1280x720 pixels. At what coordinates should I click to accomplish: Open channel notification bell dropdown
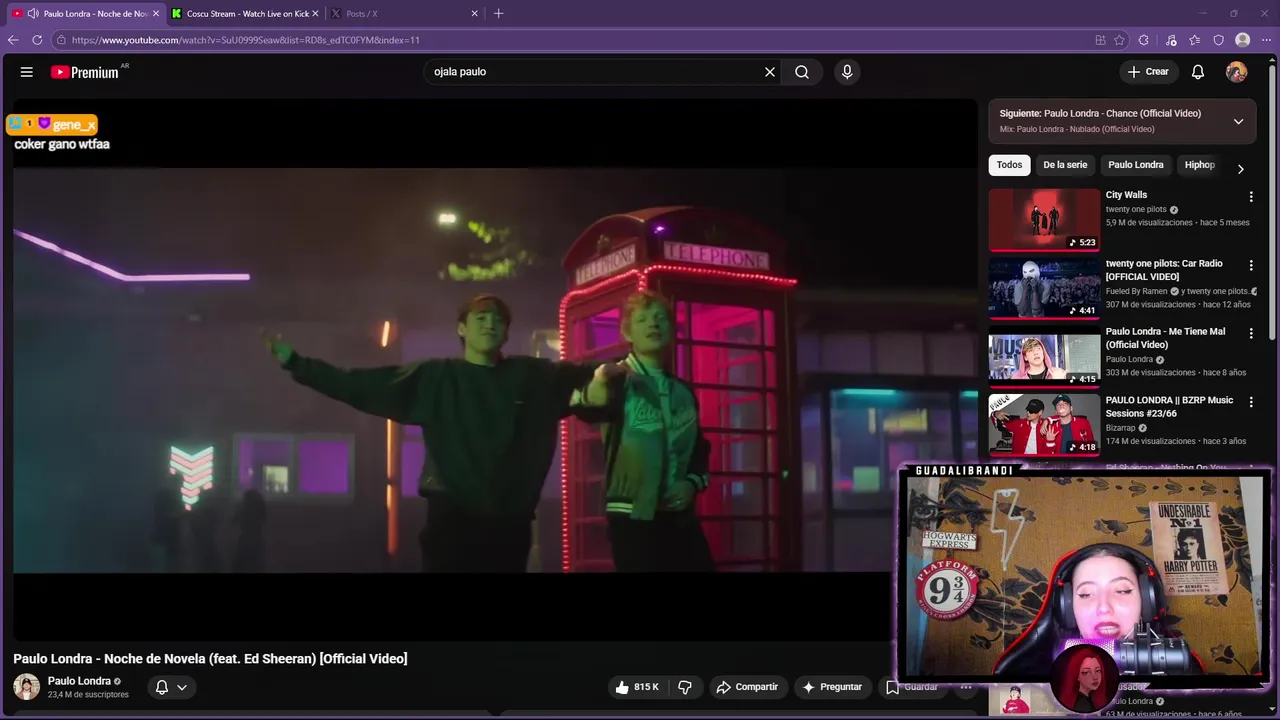(x=171, y=687)
